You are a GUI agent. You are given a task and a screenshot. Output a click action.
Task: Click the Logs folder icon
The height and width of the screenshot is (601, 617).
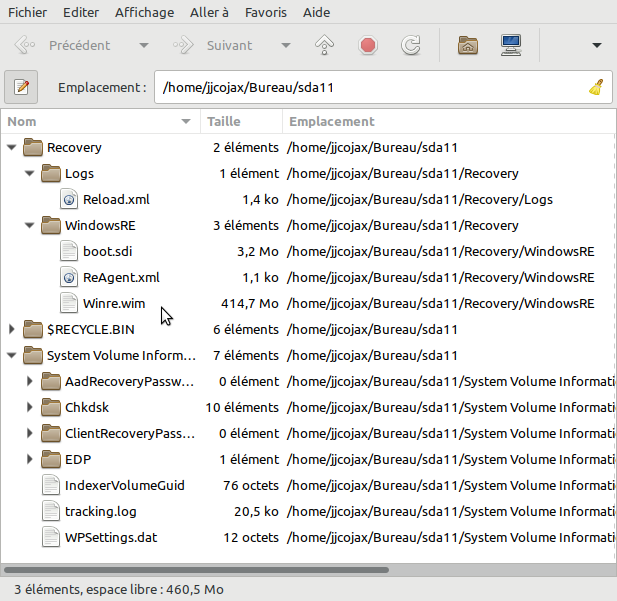(51, 173)
